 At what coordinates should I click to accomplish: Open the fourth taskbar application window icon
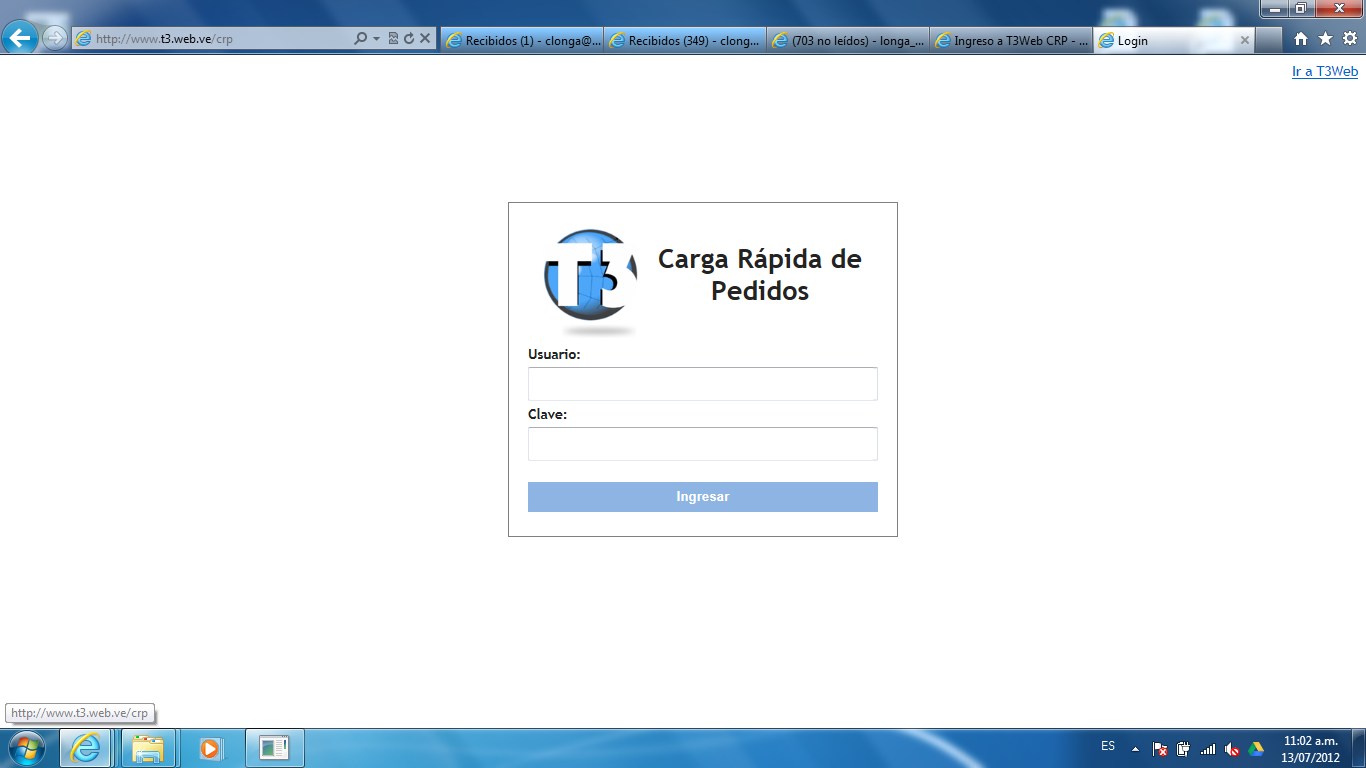[x=274, y=748]
